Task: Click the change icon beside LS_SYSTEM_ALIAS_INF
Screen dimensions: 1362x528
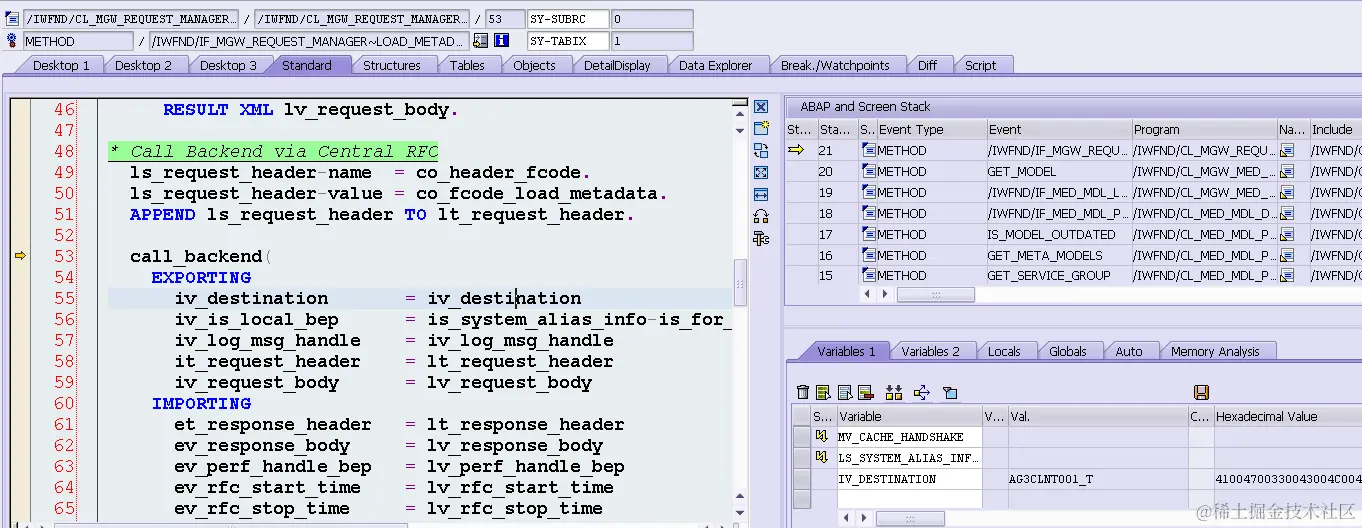Action: pos(822,458)
